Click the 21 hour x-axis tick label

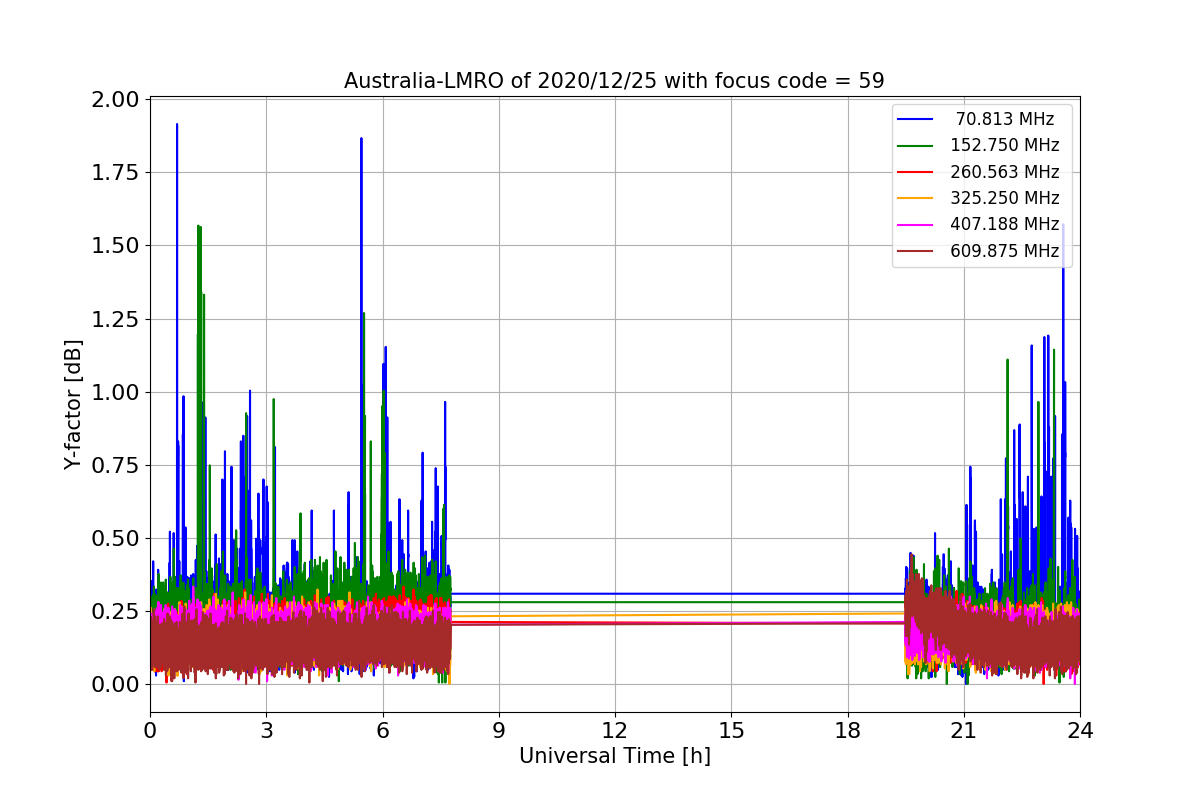coord(963,730)
